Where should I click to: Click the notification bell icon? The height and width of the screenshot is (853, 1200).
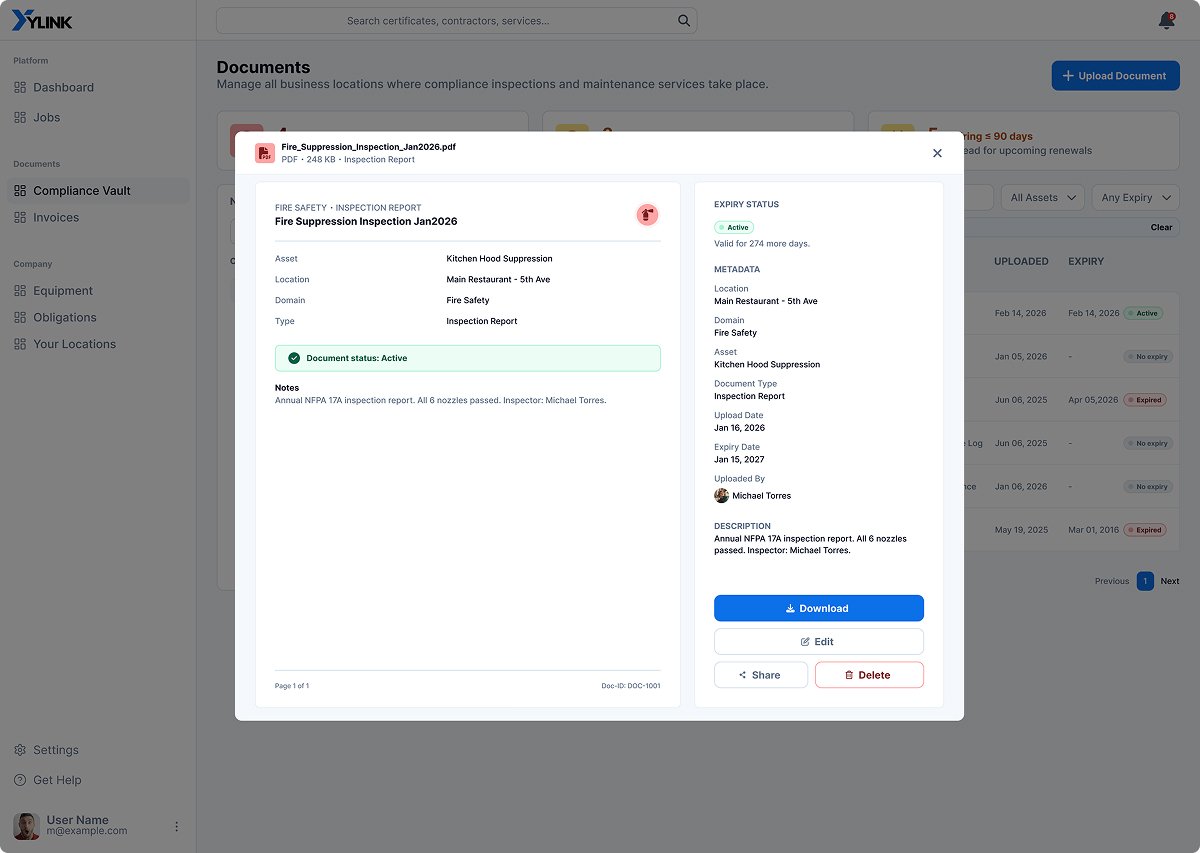click(x=1166, y=21)
